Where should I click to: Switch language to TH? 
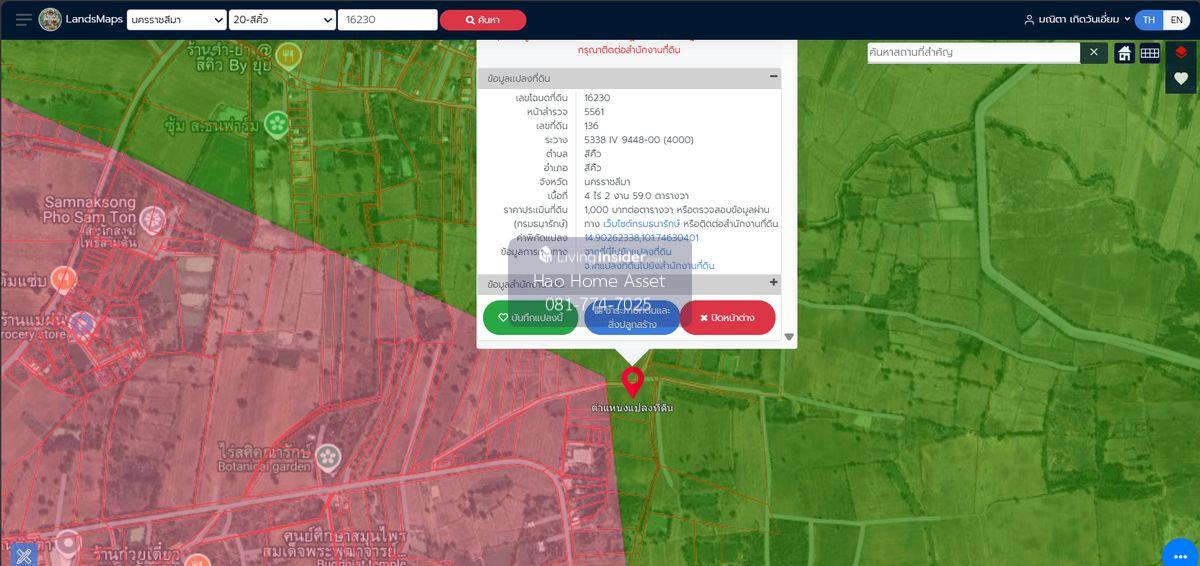click(x=1149, y=20)
